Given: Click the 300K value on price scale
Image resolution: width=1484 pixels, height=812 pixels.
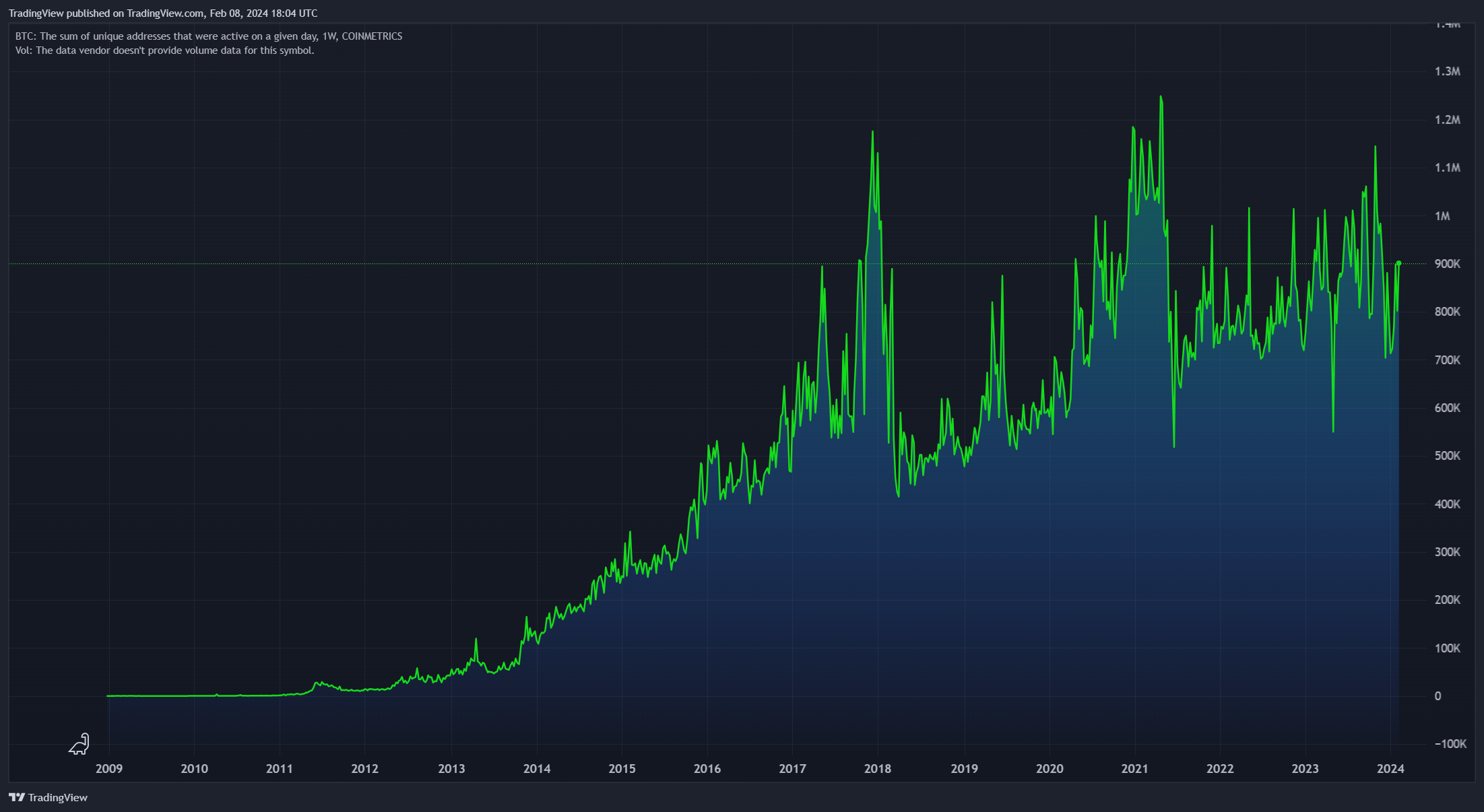Looking at the screenshot, I should tap(1448, 552).
